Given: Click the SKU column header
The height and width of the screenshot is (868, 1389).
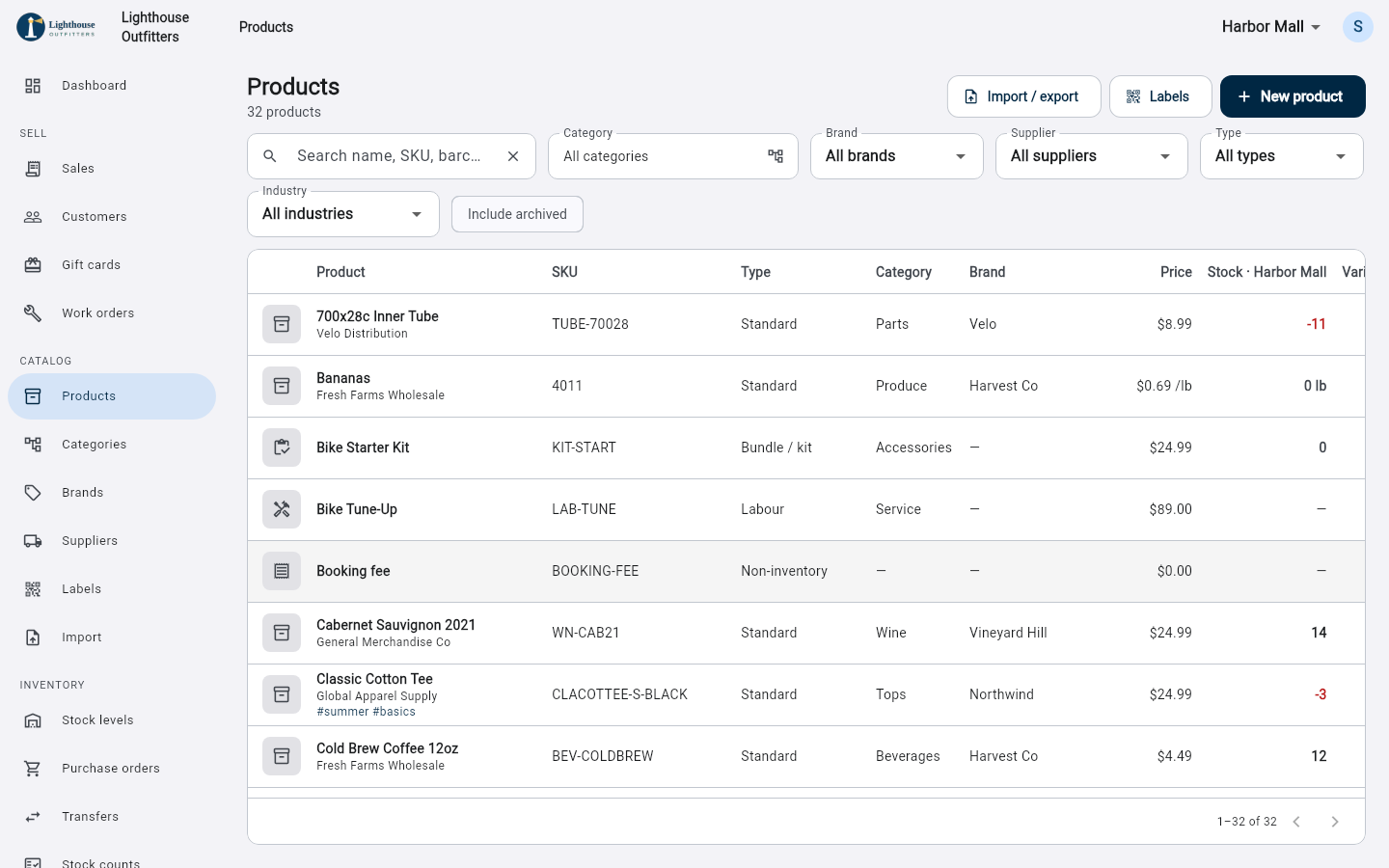Looking at the screenshot, I should pos(564,272).
